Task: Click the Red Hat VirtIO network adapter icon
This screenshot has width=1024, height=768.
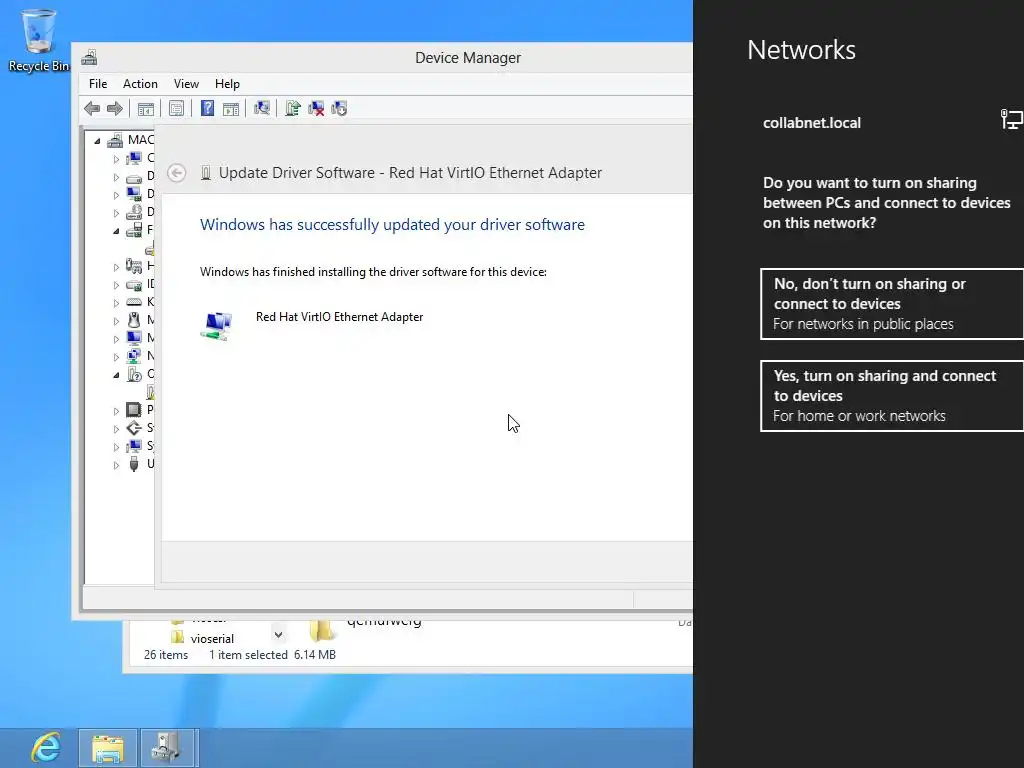Action: coord(217,326)
